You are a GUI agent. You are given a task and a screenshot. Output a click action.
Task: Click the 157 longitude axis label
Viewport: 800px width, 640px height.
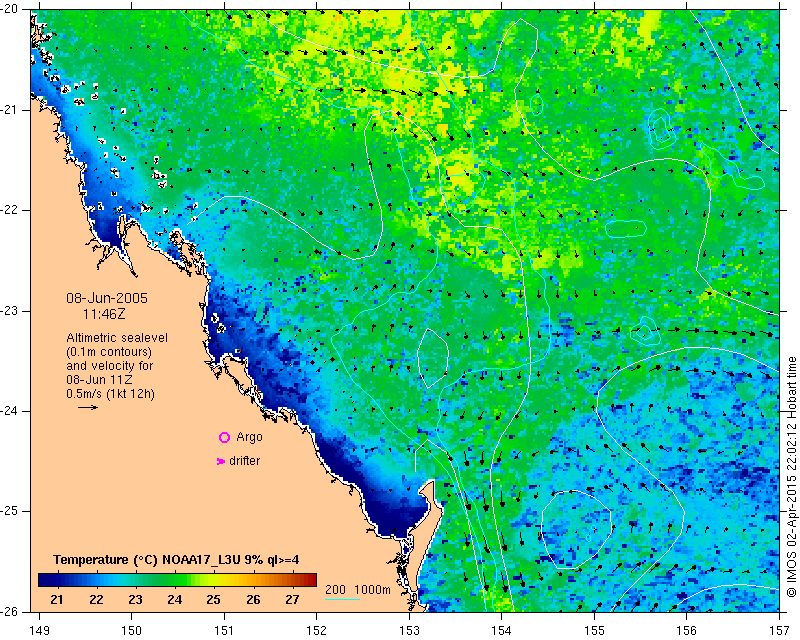tap(780, 631)
